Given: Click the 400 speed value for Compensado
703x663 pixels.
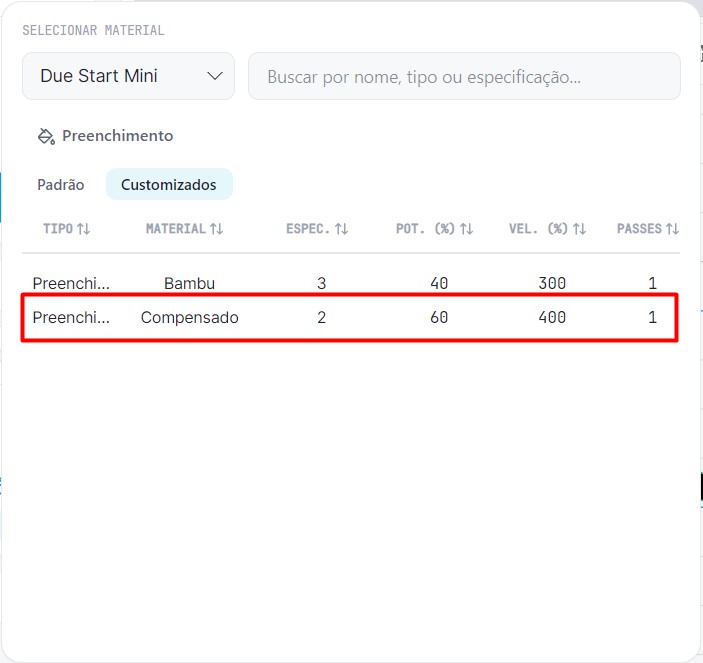Looking at the screenshot, I should pos(552,317).
